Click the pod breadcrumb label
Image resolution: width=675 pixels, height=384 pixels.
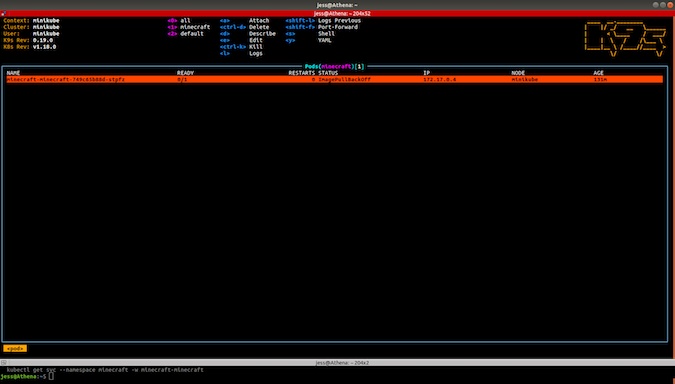coord(15,348)
